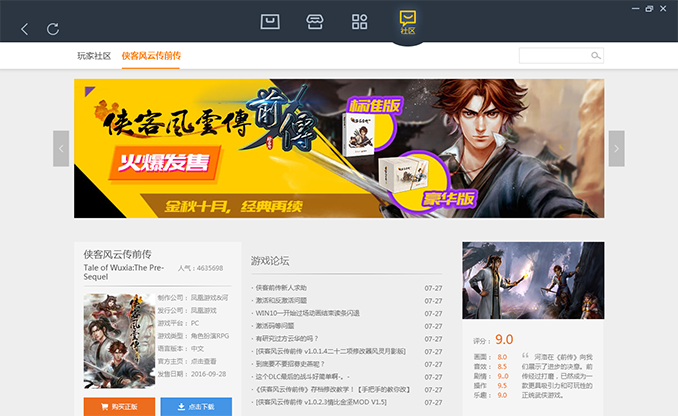Switch to the 侠客风云传前传 tab
The height and width of the screenshot is (416, 678).
tap(151, 56)
